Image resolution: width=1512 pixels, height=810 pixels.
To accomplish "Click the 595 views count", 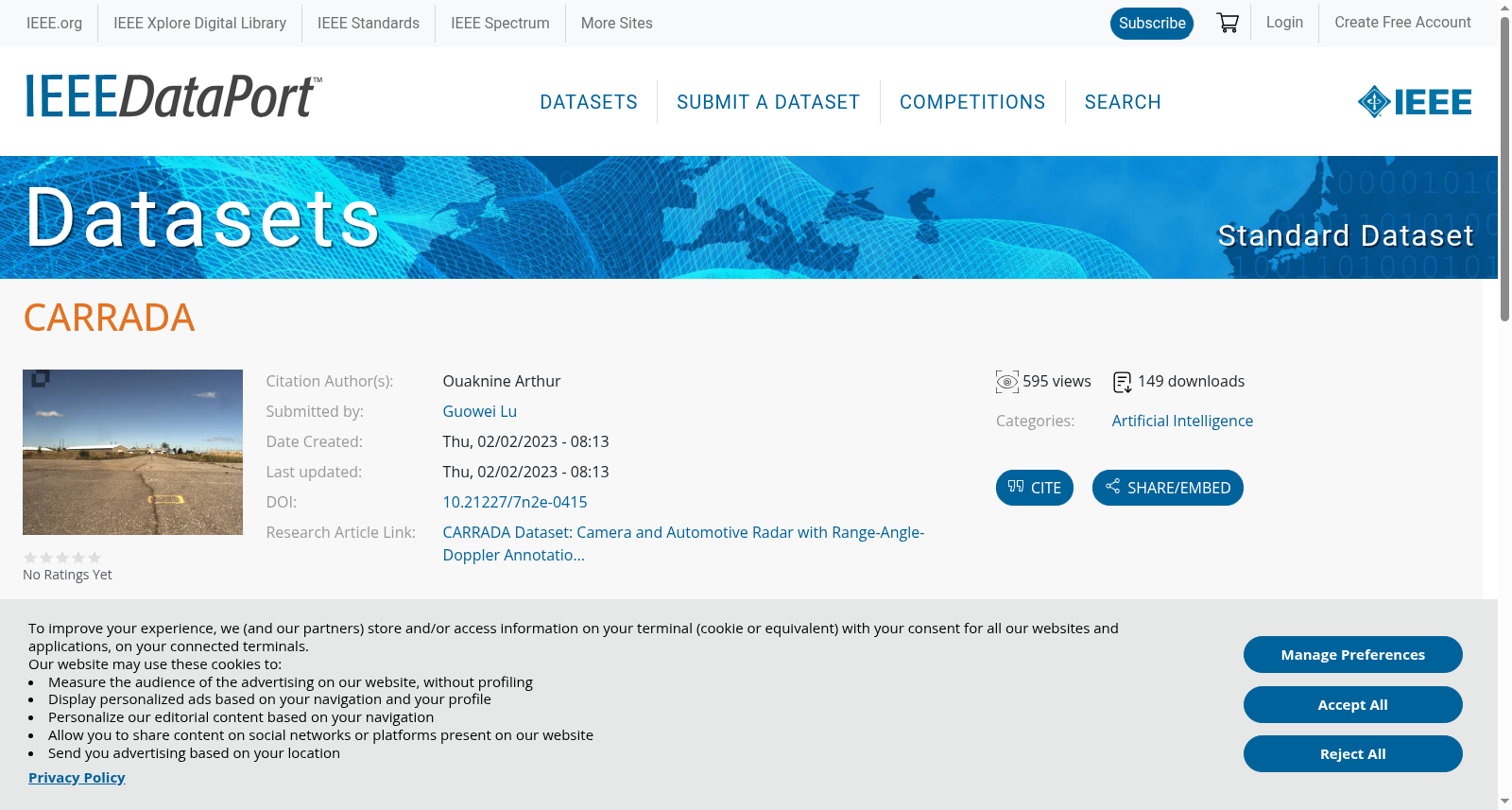I will (x=1057, y=381).
